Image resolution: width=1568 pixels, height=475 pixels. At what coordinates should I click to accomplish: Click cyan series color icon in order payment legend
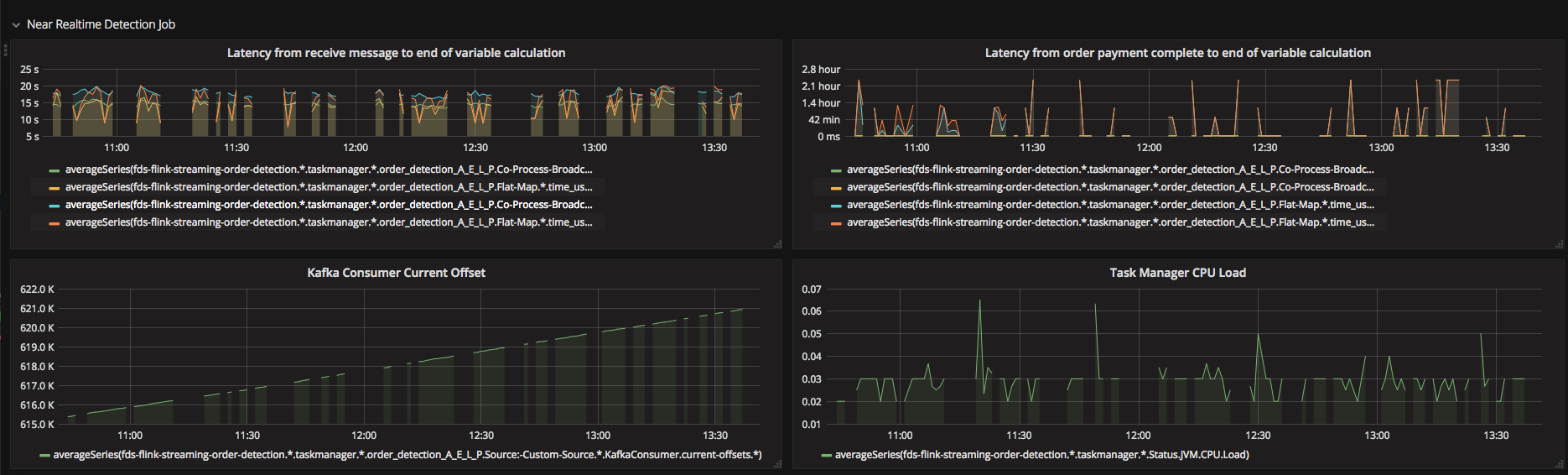[835, 206]
